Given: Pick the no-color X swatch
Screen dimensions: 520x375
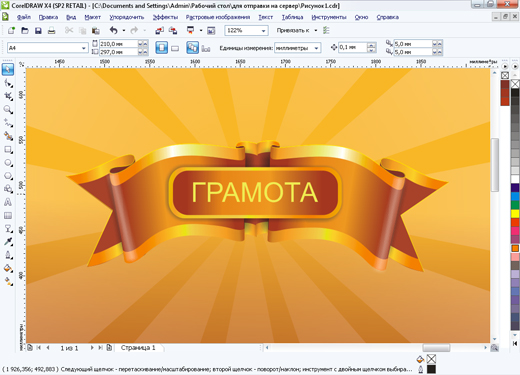Looking at the screenshot, I should point(515,84).
